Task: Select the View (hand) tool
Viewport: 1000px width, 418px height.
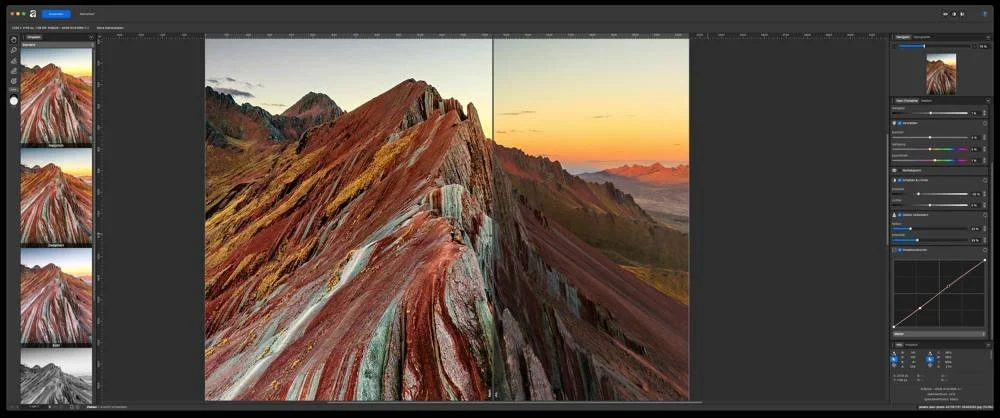Action: 14,40
